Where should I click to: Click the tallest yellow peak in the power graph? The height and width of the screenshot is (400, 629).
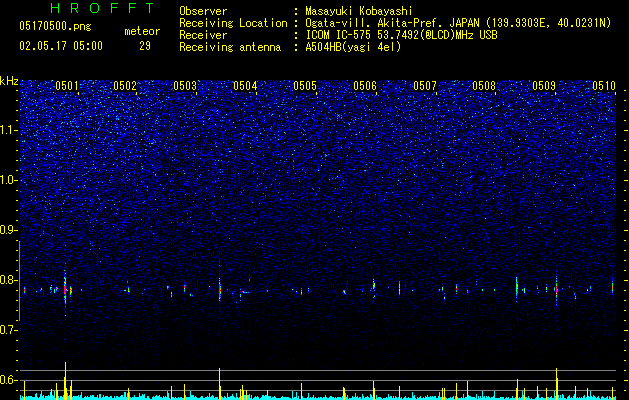point(65,380)
